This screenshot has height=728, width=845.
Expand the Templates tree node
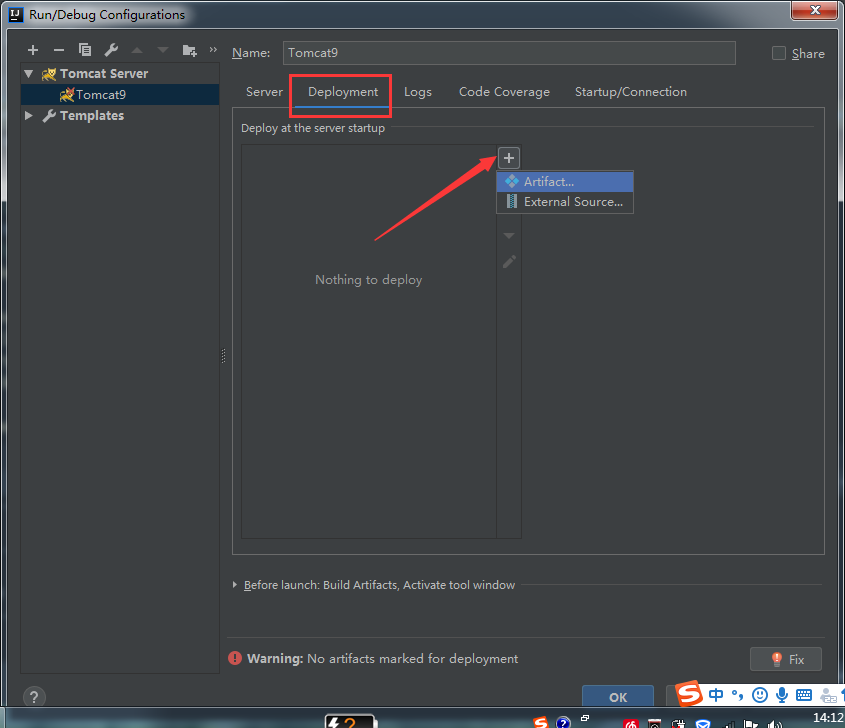(x=29, y=115)
